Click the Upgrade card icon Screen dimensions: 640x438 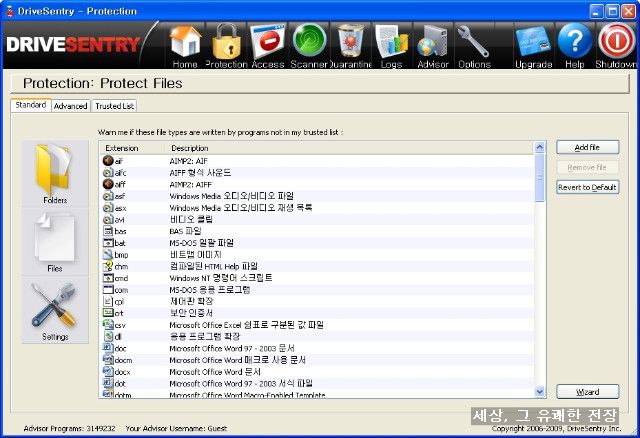533,46
